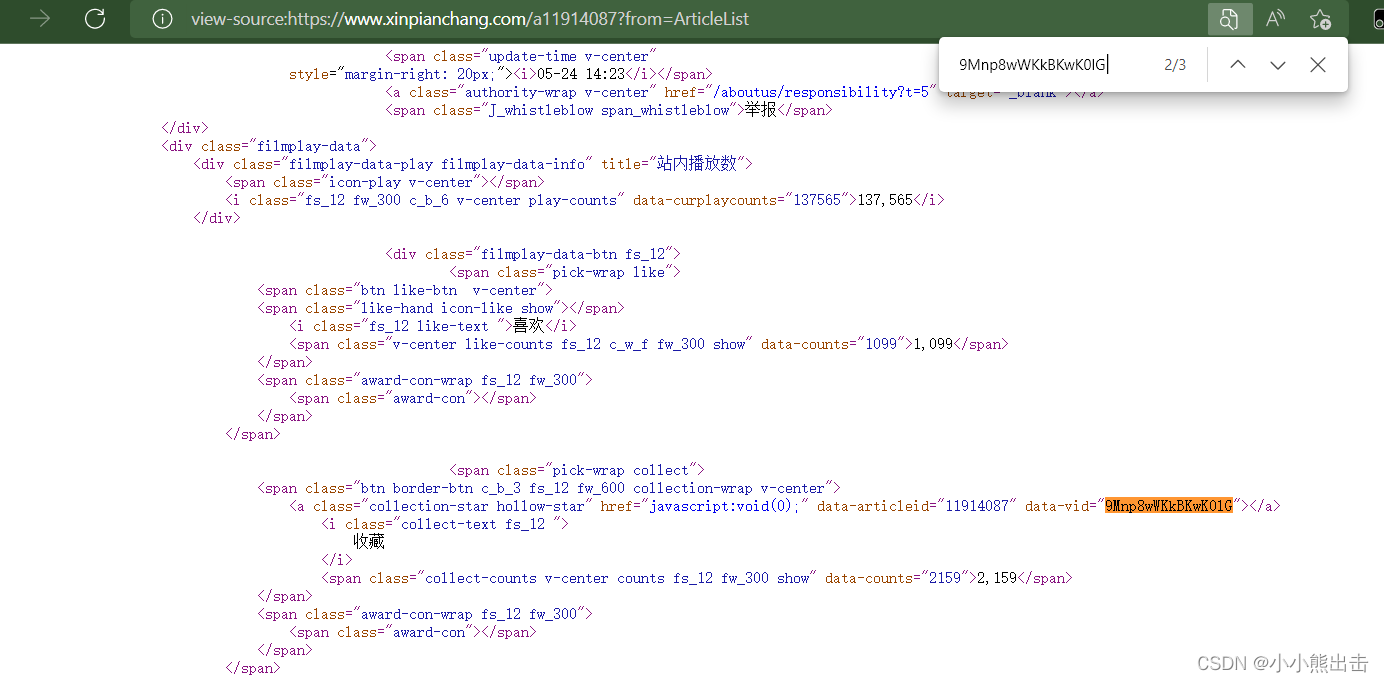1384x683 pixels.
Task: Select the collect count text 2,159
Action: pos(997,578)
